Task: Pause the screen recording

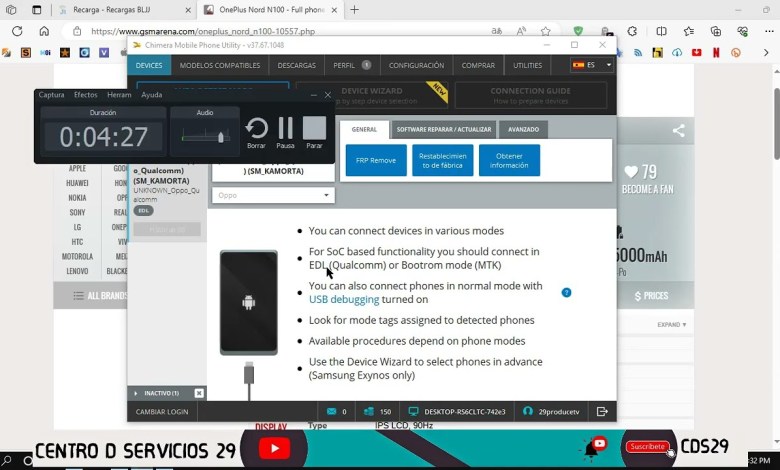Action: 286,128
